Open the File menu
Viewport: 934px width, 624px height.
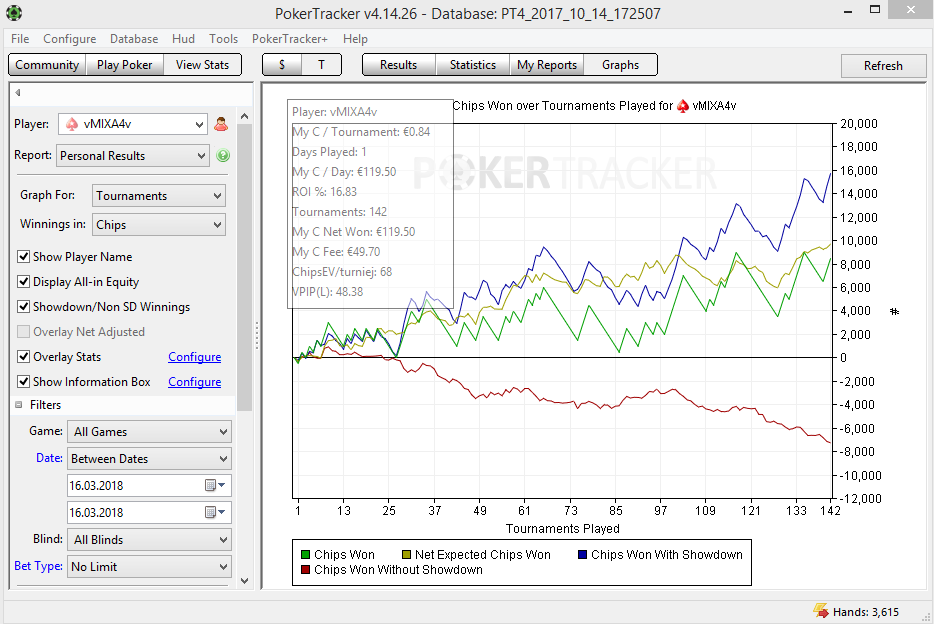point(20,39)
